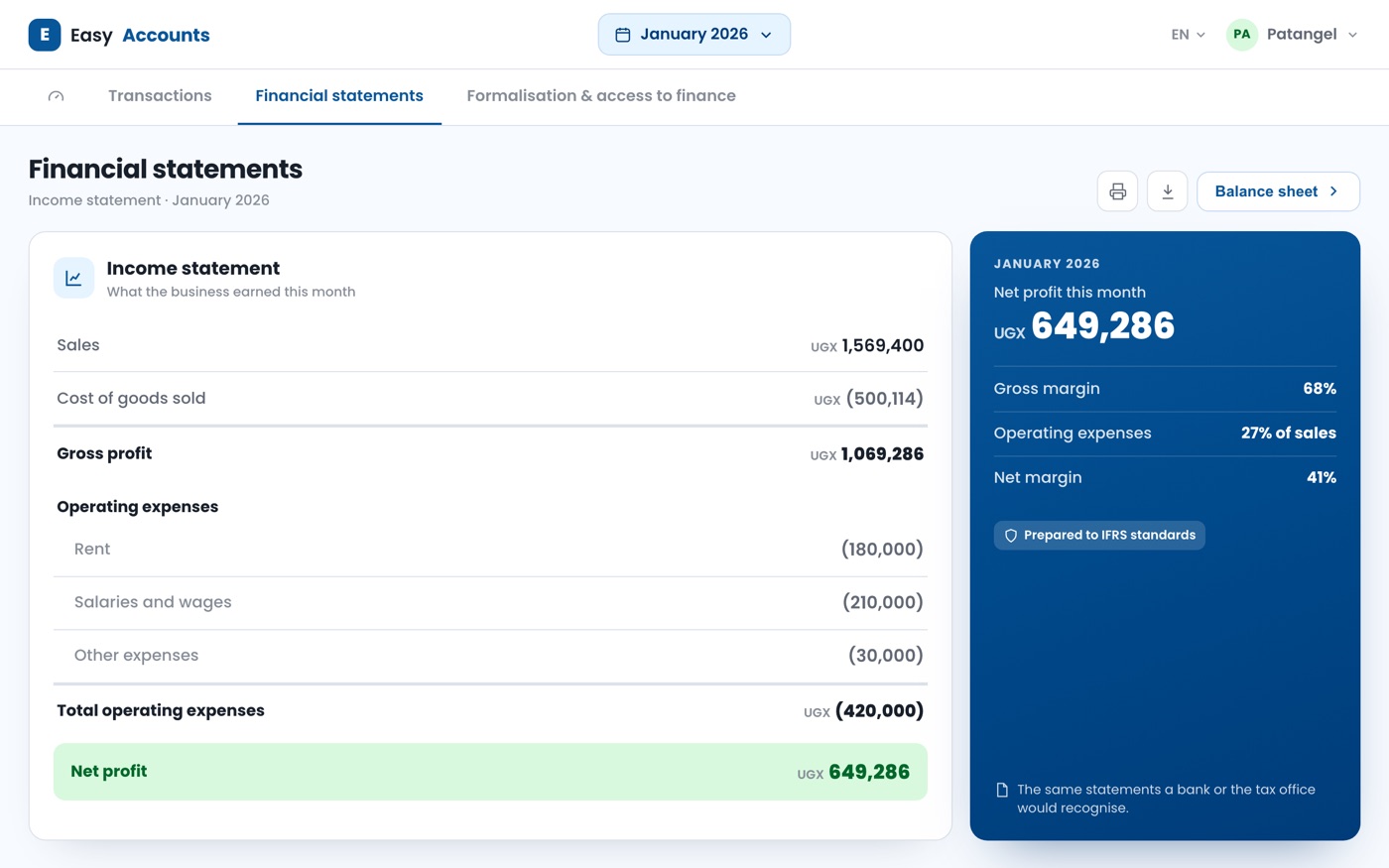Image resolution: width=1389 pixels, height=868 pixels.
Task: Click the Income statement card heading
Action: click(193, 269)
